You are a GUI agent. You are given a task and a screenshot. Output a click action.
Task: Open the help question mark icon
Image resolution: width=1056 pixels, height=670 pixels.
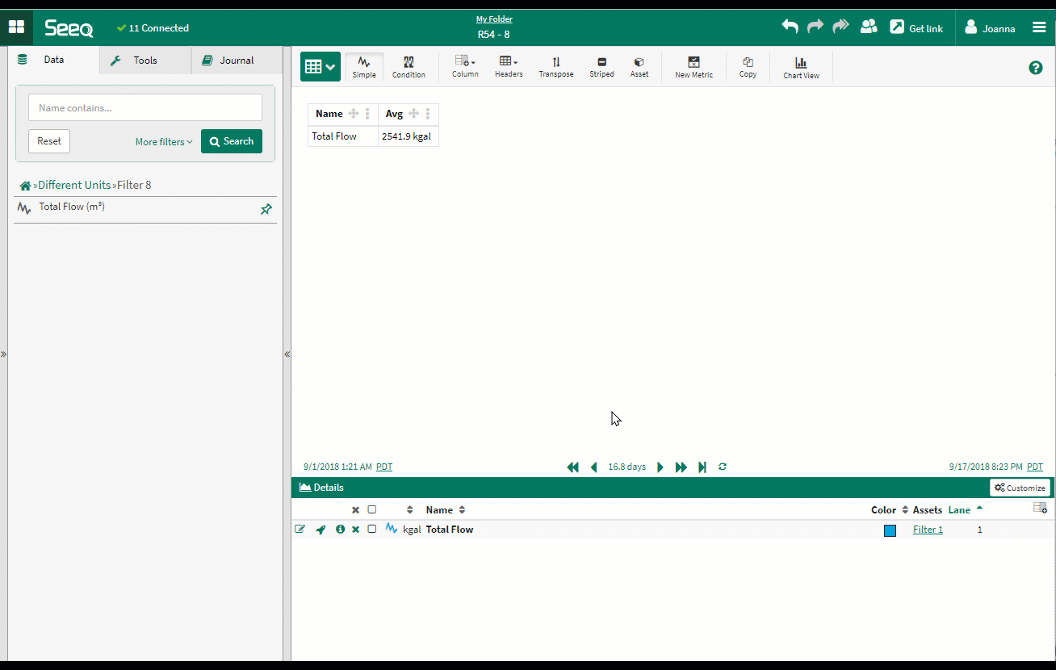click(x=1036, y=68)
